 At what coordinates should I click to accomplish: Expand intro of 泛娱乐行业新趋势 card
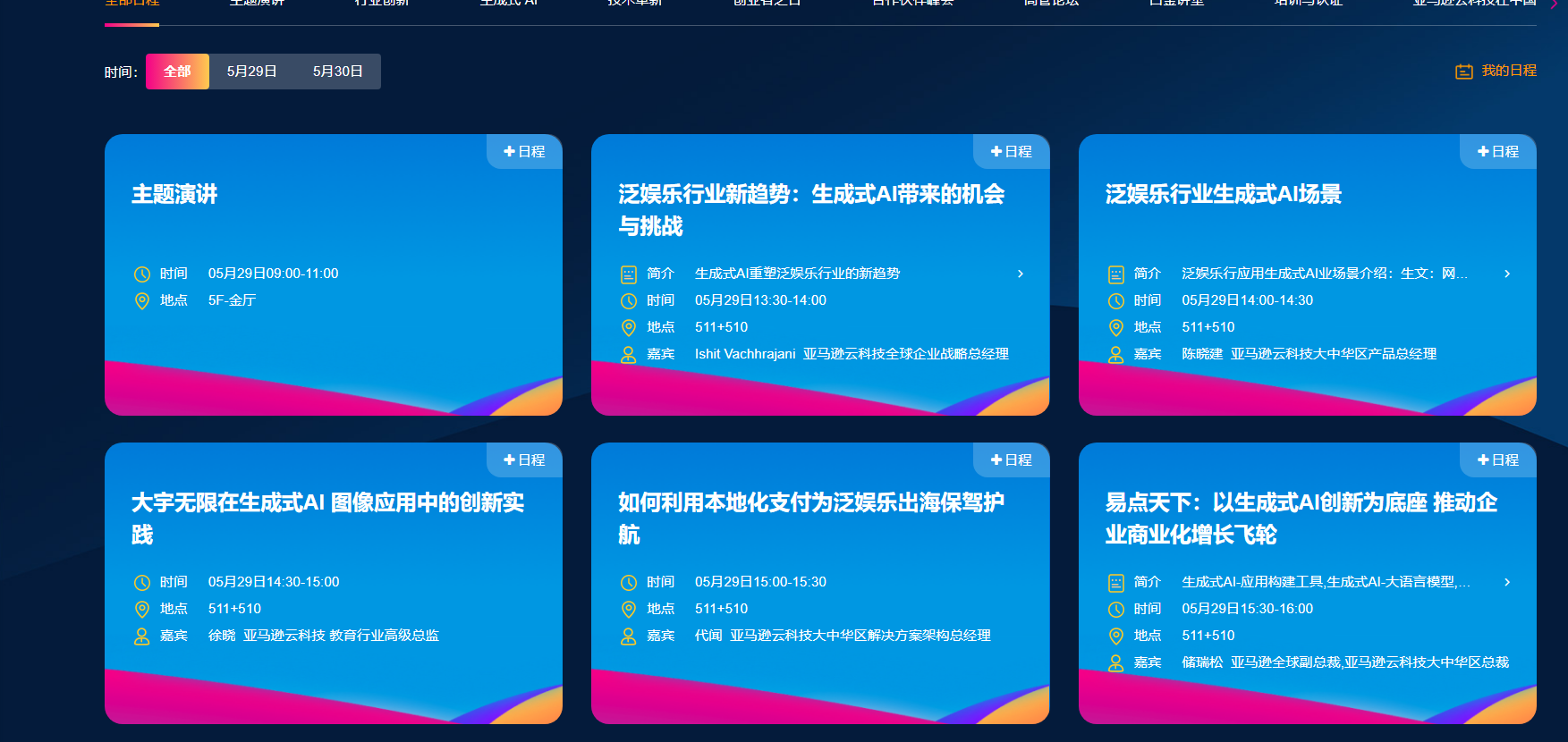coord(1021,274)
